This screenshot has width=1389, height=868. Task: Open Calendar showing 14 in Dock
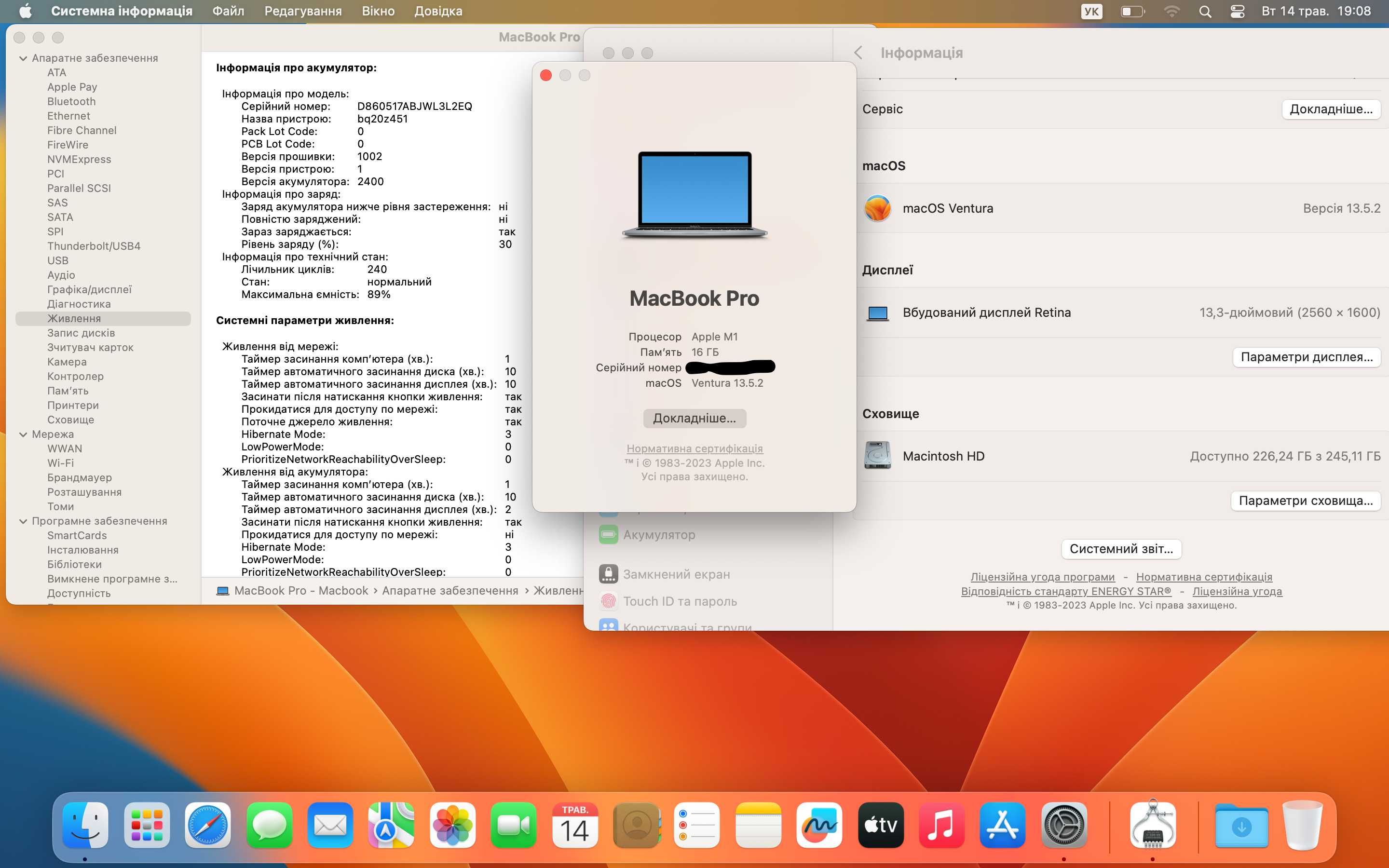pyautogui.click(x=574, y=825)
